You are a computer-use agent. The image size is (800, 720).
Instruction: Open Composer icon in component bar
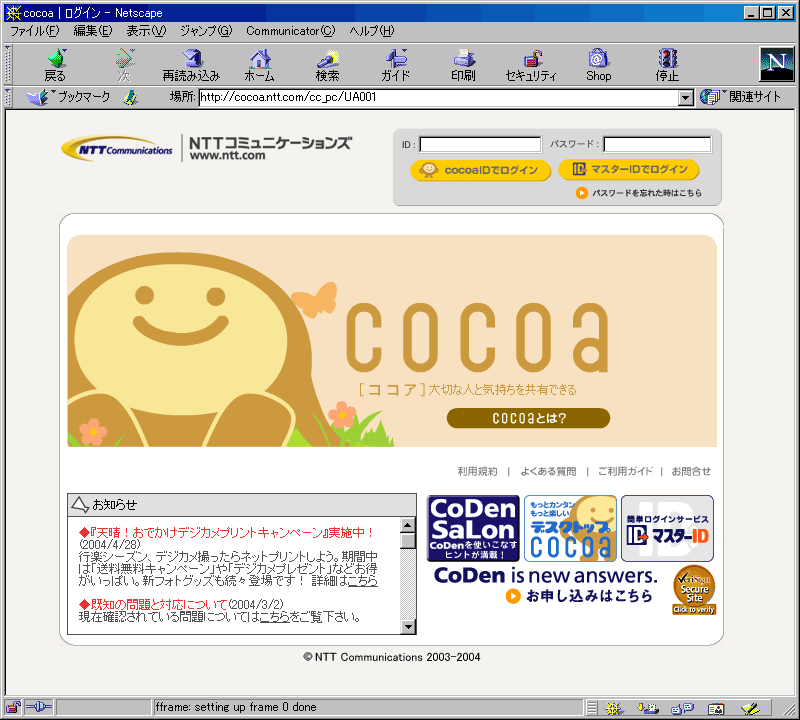click(750, 708)
